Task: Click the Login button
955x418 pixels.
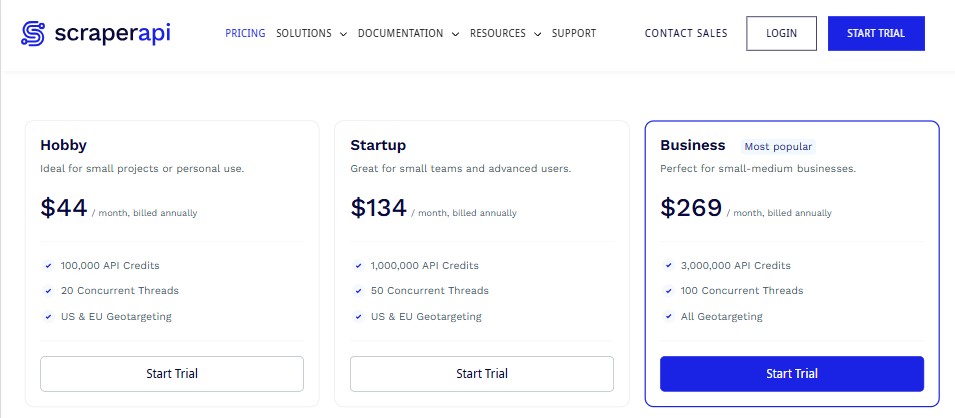Action: pos(781,34)
